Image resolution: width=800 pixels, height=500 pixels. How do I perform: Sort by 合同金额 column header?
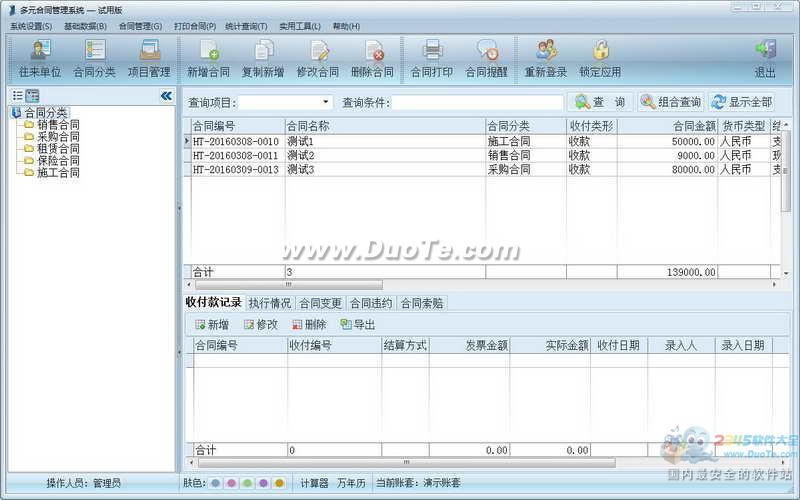(x=667, y=126)
